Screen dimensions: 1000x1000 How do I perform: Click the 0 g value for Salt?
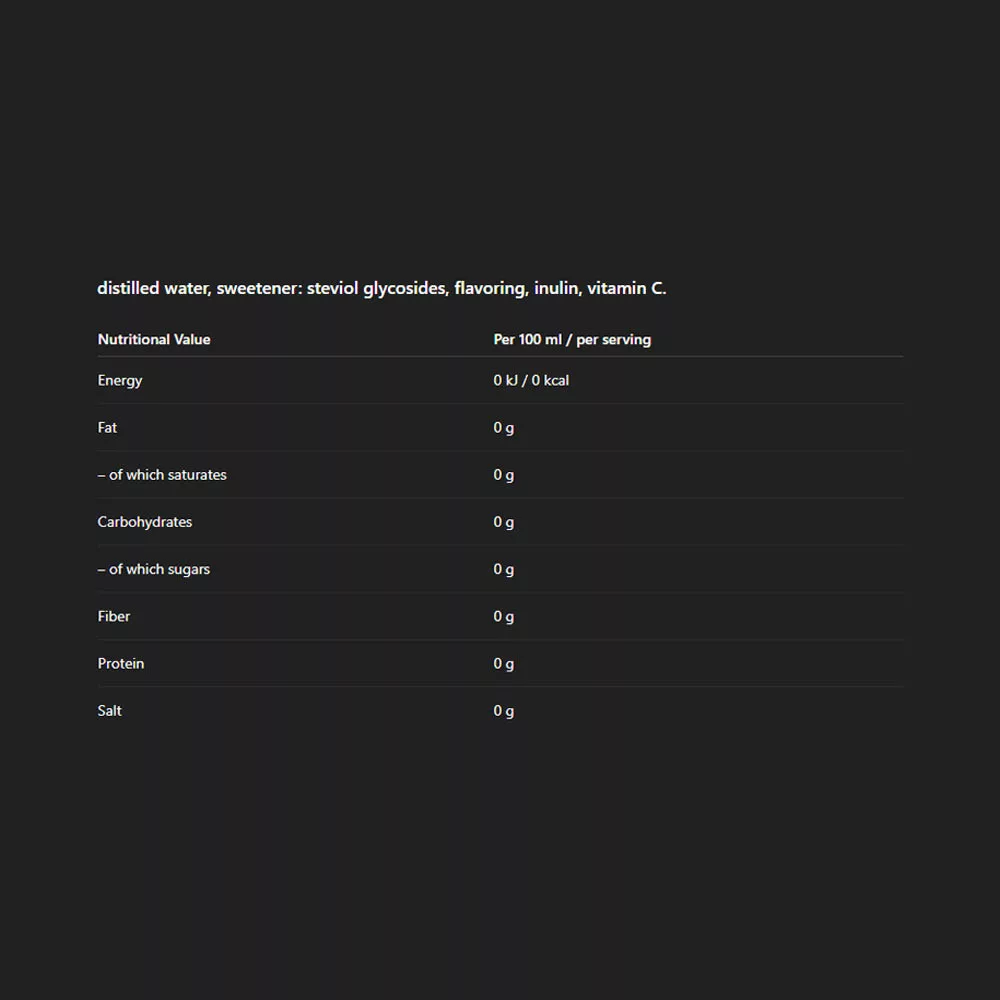(x=504, y=711)
